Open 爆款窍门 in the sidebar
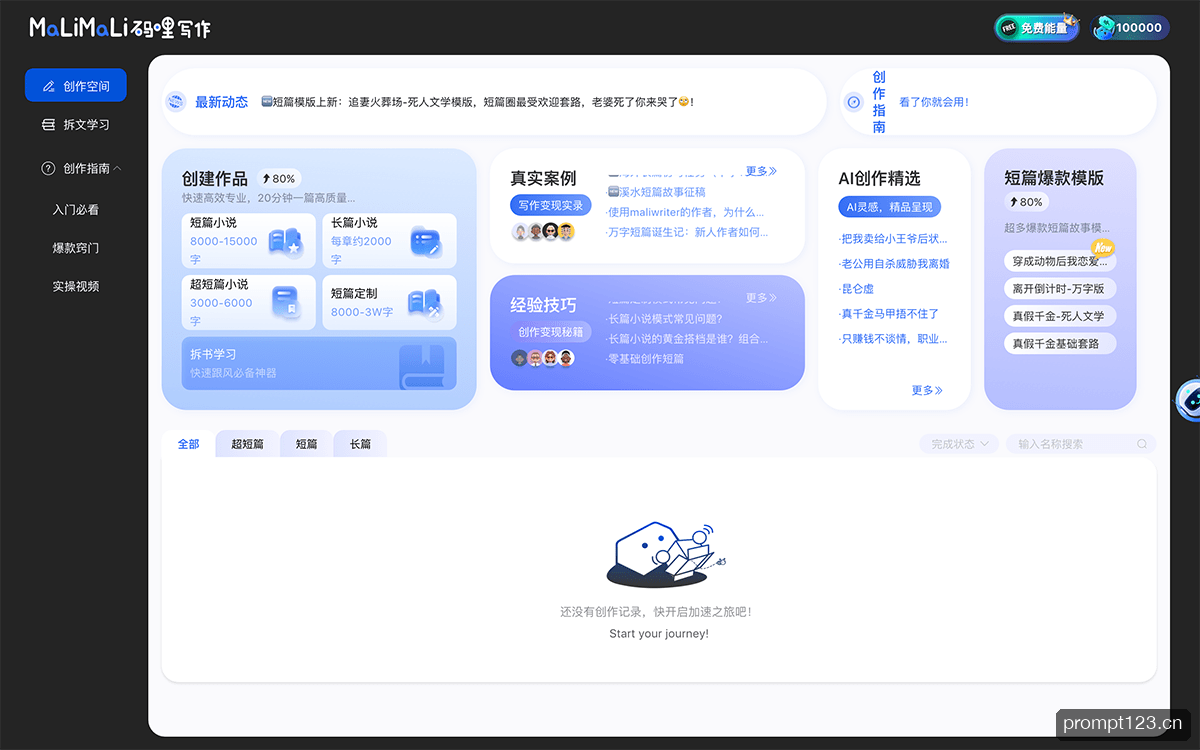The width and height of the screenshot is (1200, 750). [x=76, y=248]
